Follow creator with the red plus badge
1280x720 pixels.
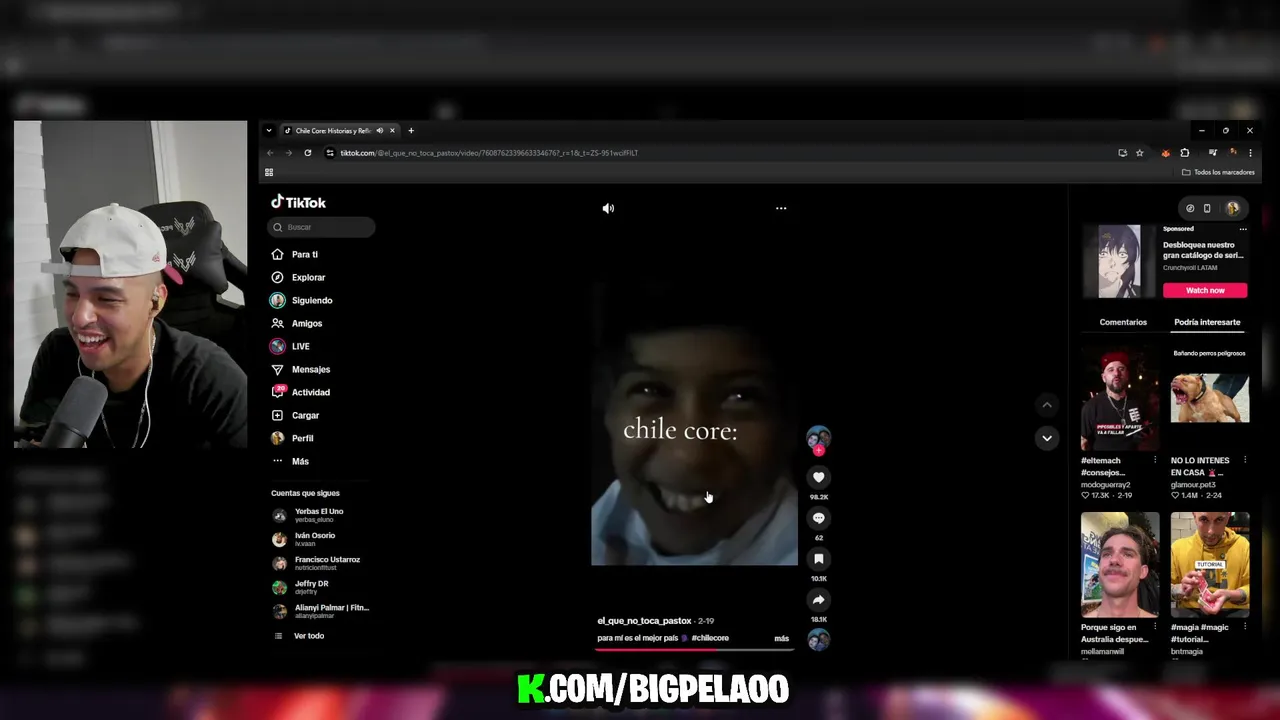click(818, 451)
